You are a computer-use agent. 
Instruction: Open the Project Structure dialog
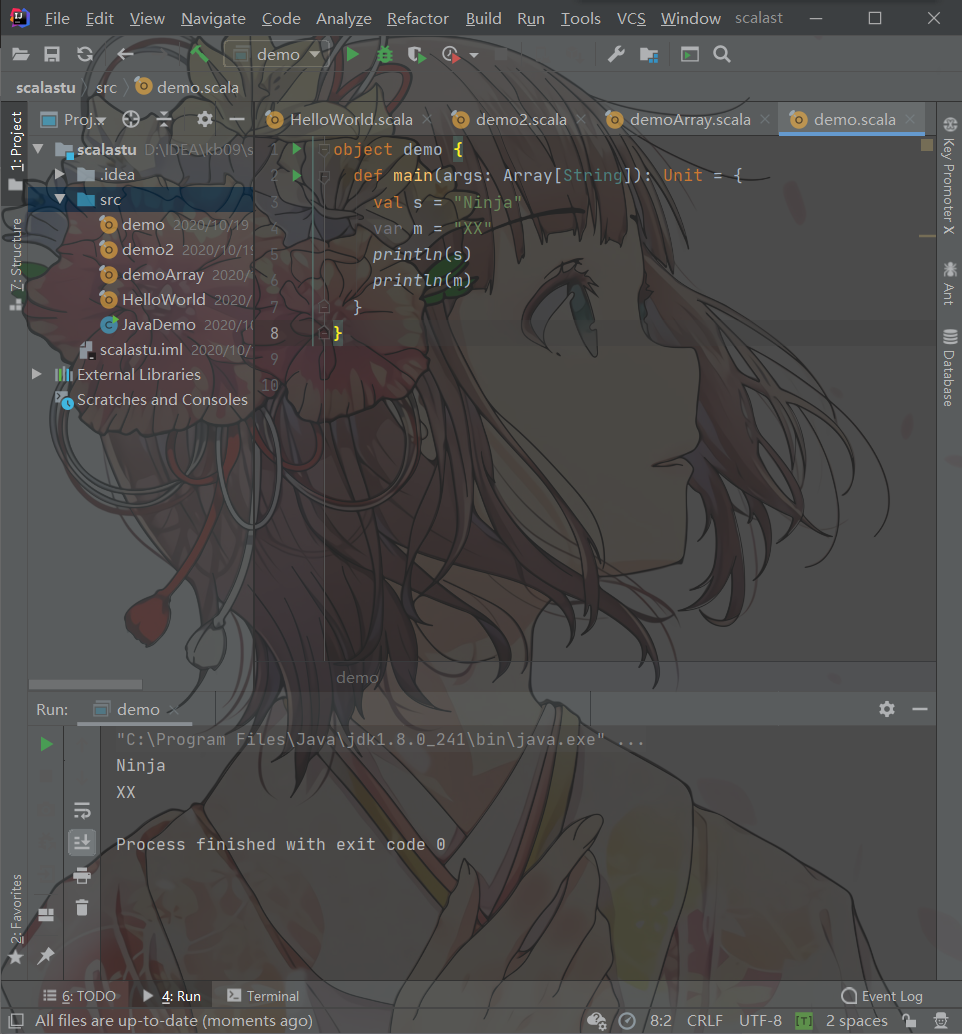(648, 55)
